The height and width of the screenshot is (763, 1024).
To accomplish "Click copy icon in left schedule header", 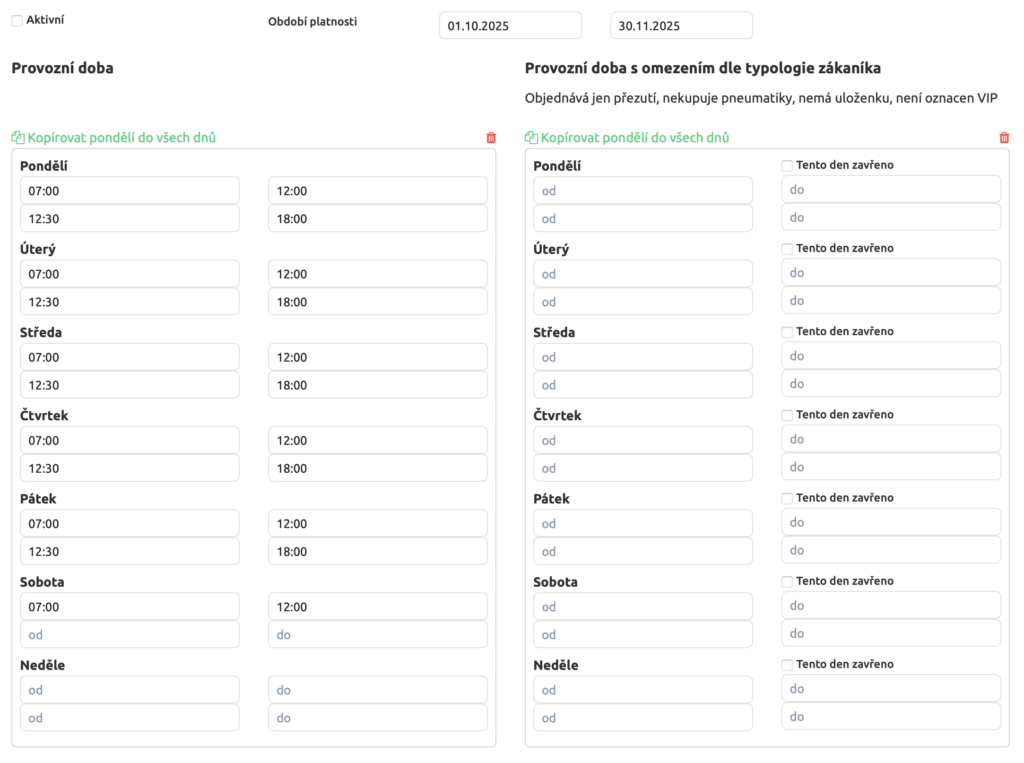I will [17, 138].
